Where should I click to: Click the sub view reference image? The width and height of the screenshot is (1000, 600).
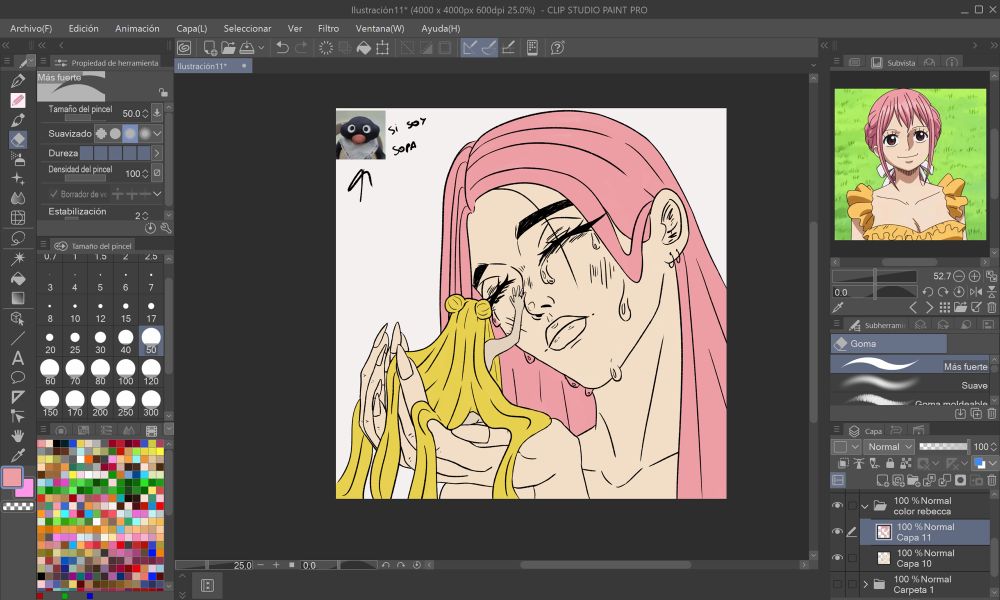coord(910,165)
